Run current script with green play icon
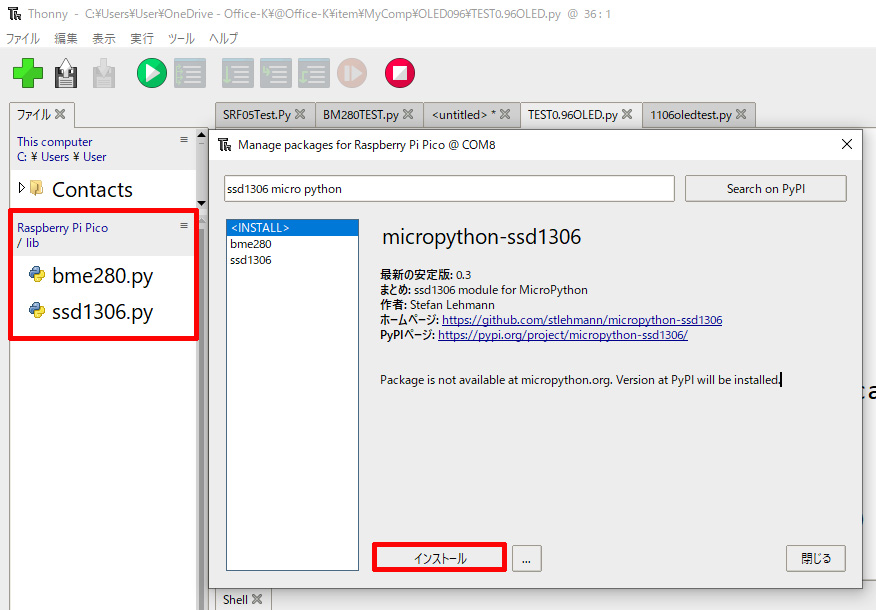This screenshot has width=876, height=610. tap(152, 73)
